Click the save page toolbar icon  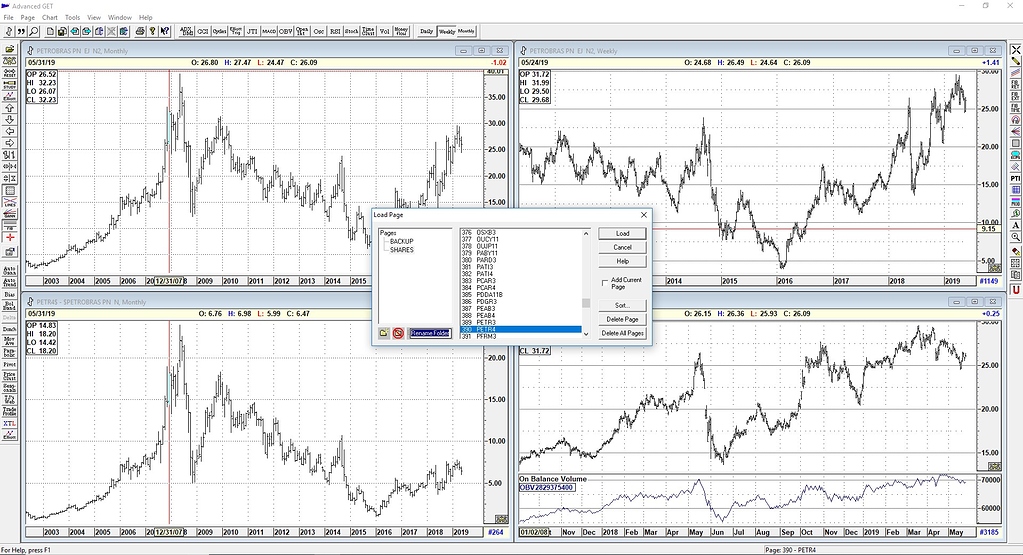click(63, 31)
